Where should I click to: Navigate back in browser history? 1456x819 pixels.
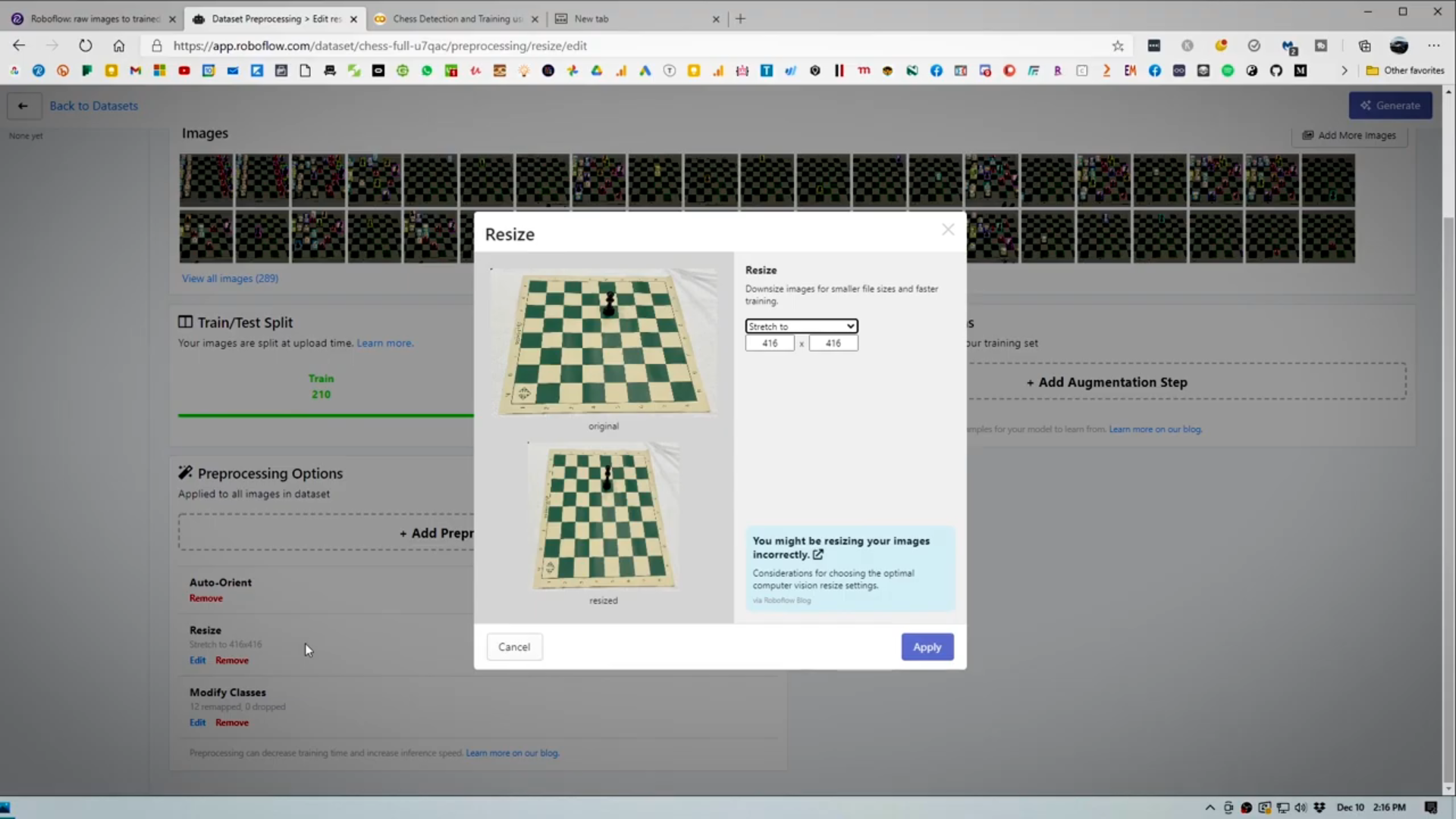point(19,45)
